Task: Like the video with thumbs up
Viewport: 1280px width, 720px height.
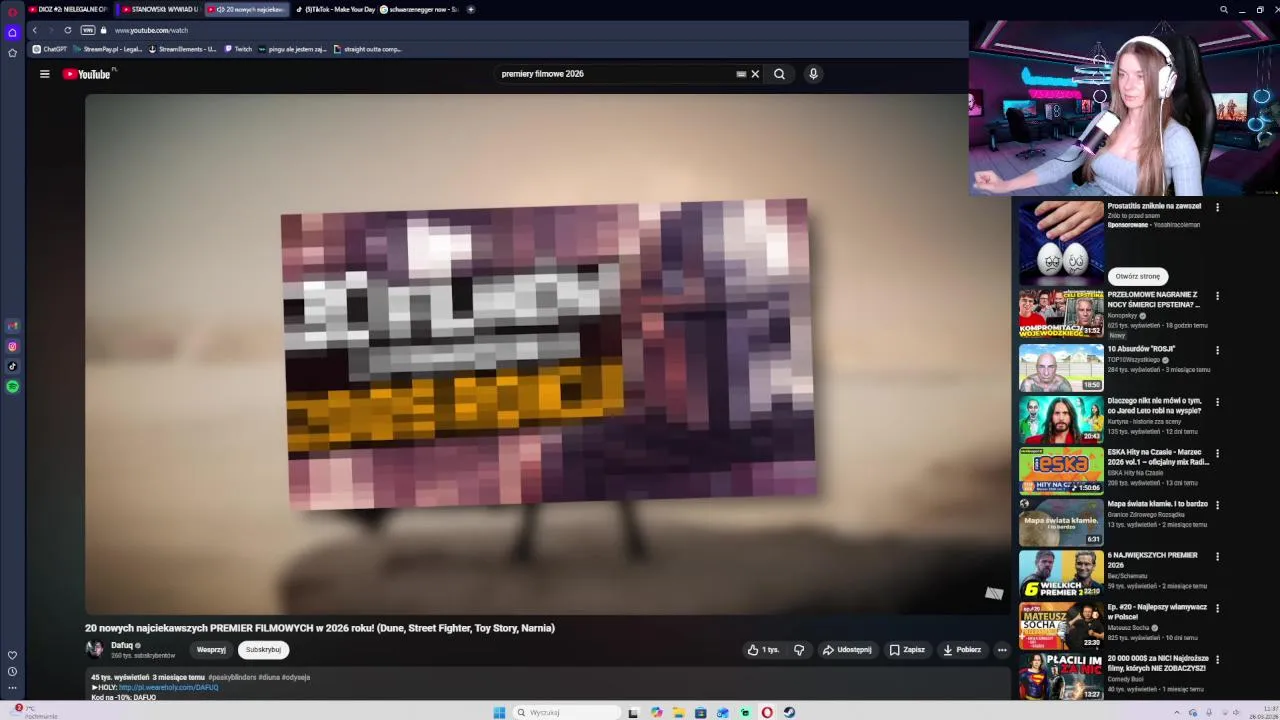Action: click(x=763, y=650)
